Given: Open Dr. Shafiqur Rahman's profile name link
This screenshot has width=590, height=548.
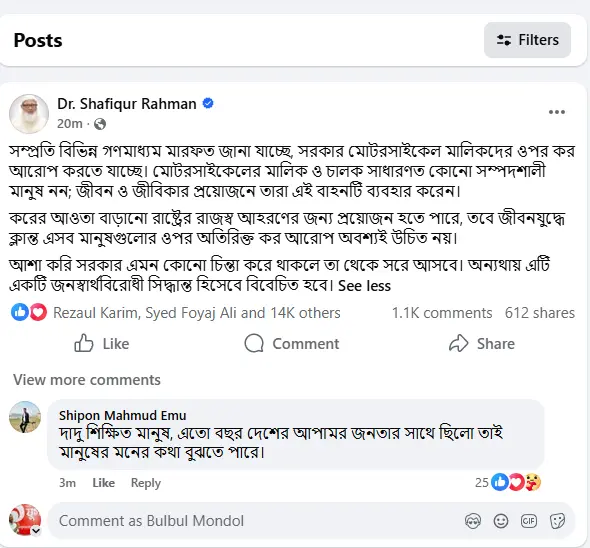Looking at the screenshot, I should 127,104.
